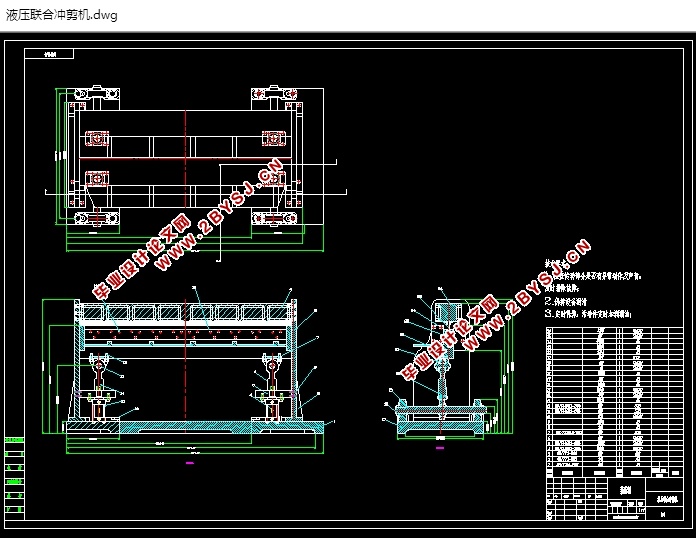Click the technical requirements notes text

coord(593,289)
